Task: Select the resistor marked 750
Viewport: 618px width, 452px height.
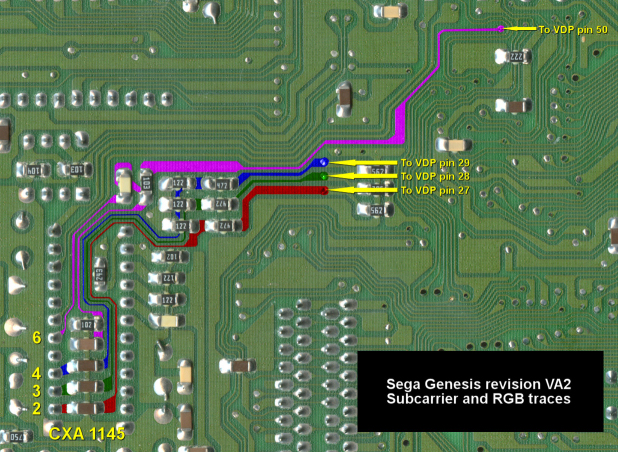Action: [x=17, y=436]
